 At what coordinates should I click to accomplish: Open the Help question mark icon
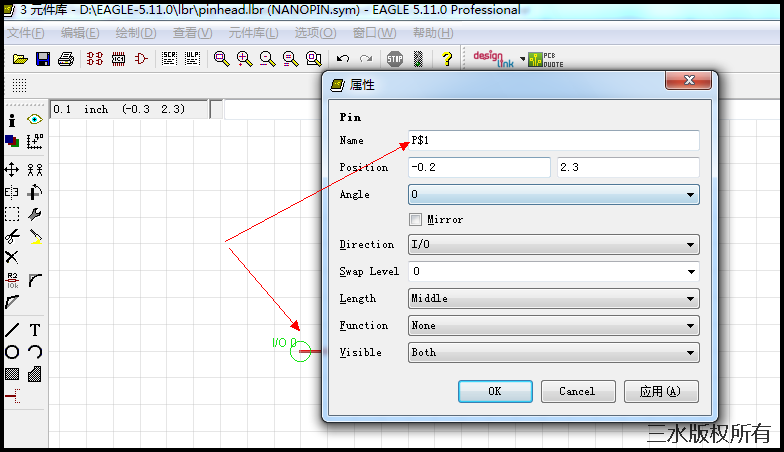click(x=446, y=59)
